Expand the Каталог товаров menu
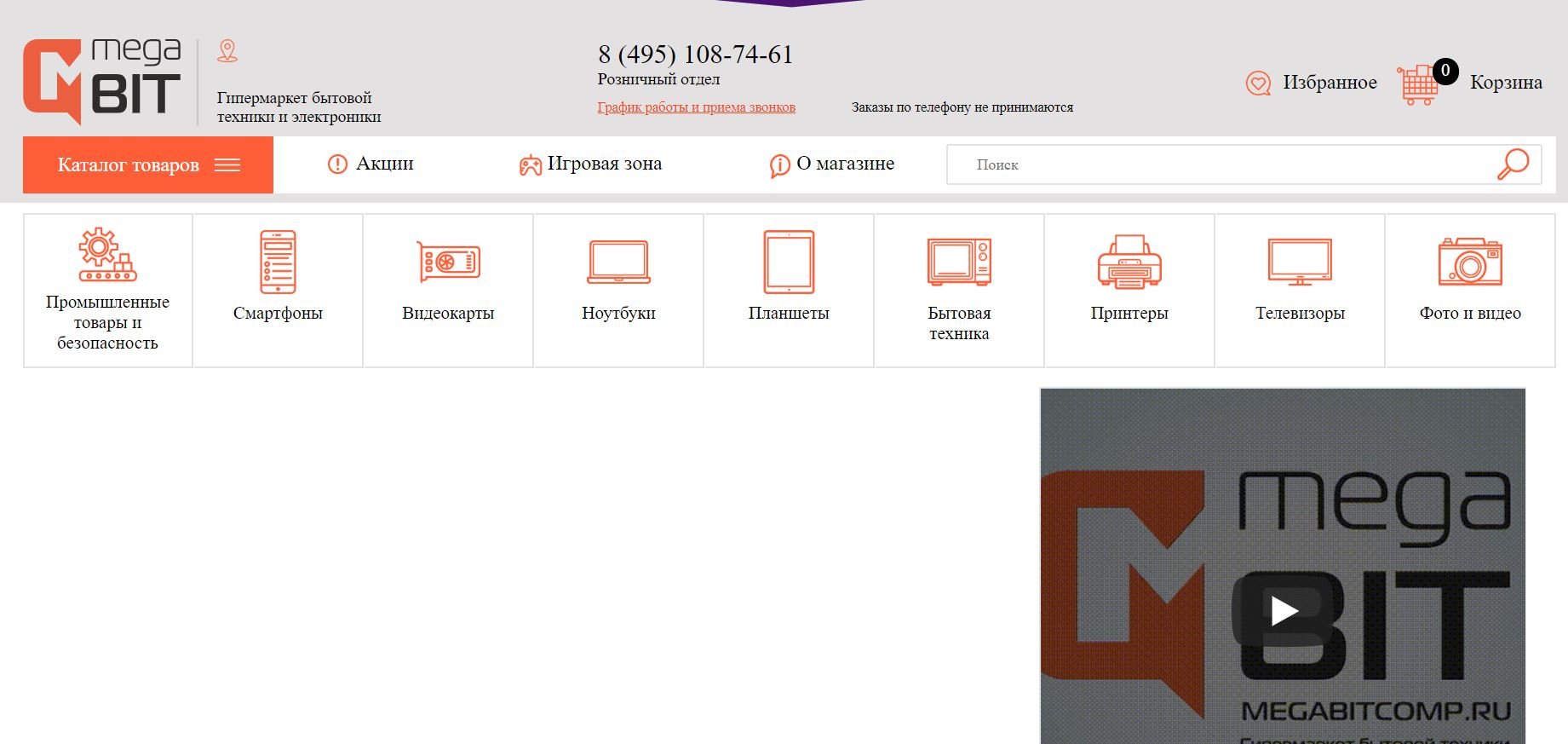The image size is (1568, 744). pos(148,164)
